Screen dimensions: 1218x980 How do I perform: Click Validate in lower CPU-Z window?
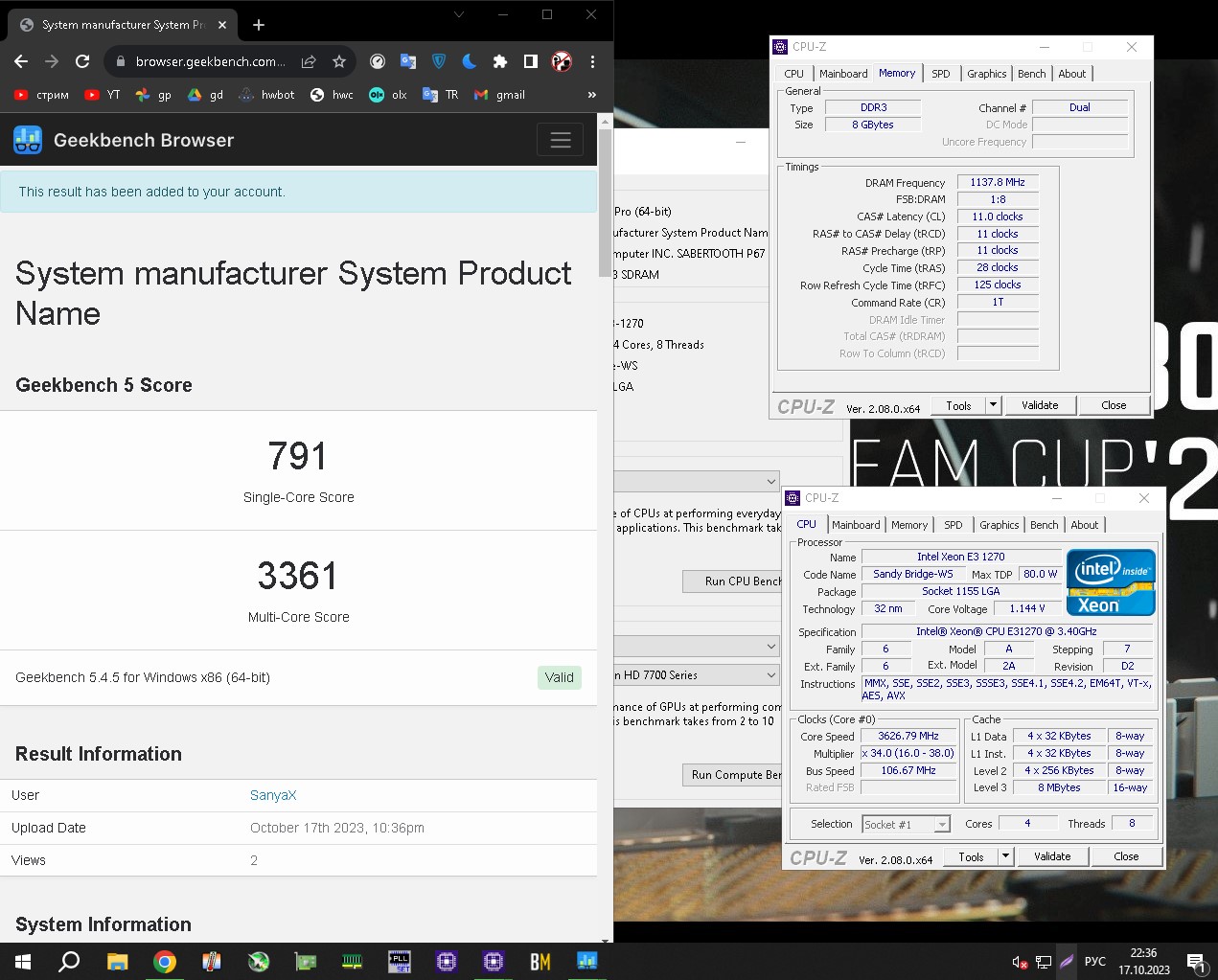coord(1052,856)
